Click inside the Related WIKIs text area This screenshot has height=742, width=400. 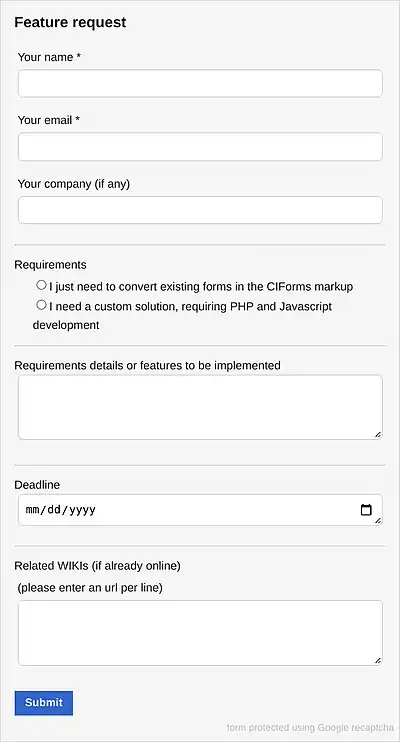coord(200,633)
